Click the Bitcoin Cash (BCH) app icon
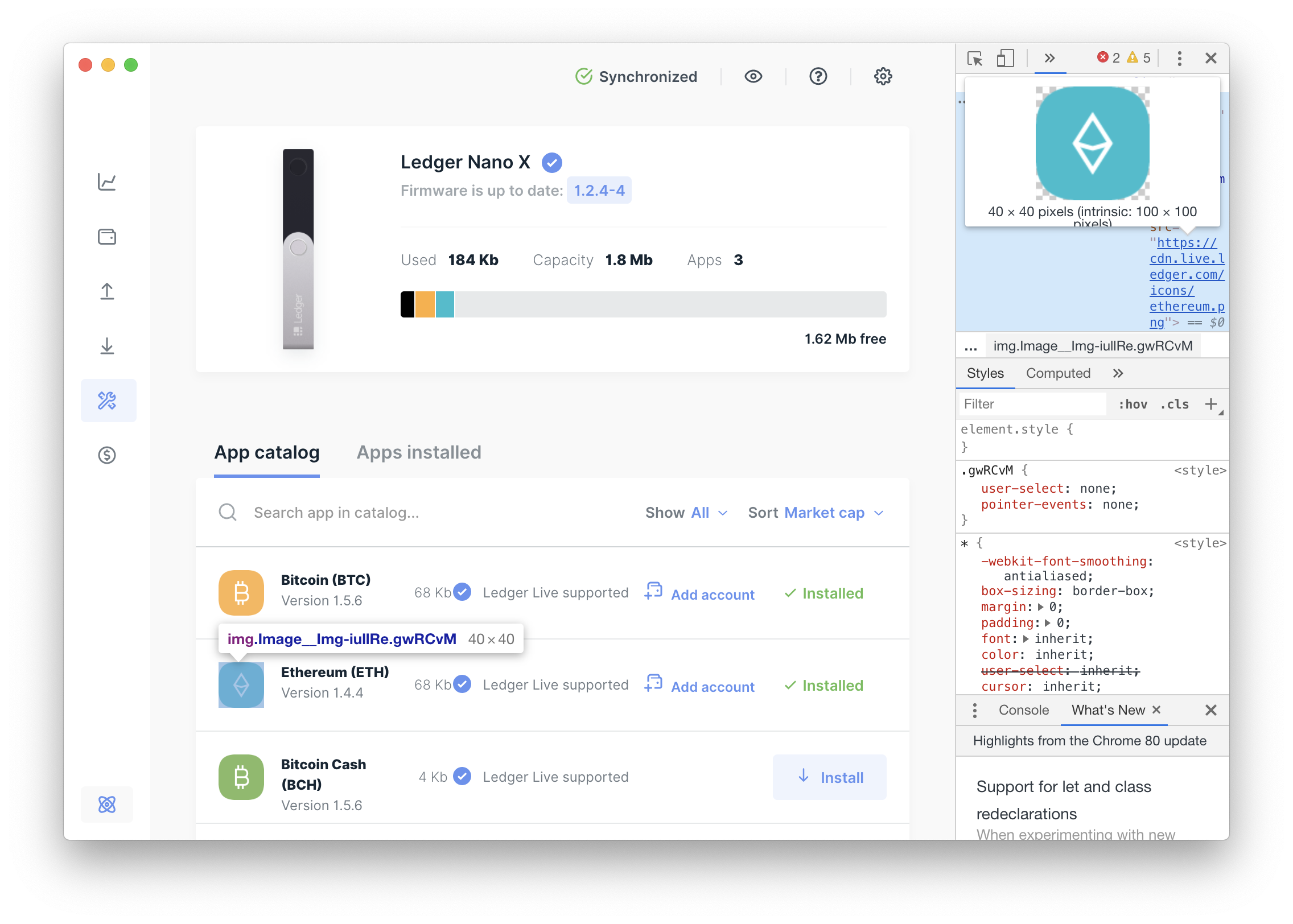Image resolution: width=1293 pixels, height=924 pixels. 241,777
